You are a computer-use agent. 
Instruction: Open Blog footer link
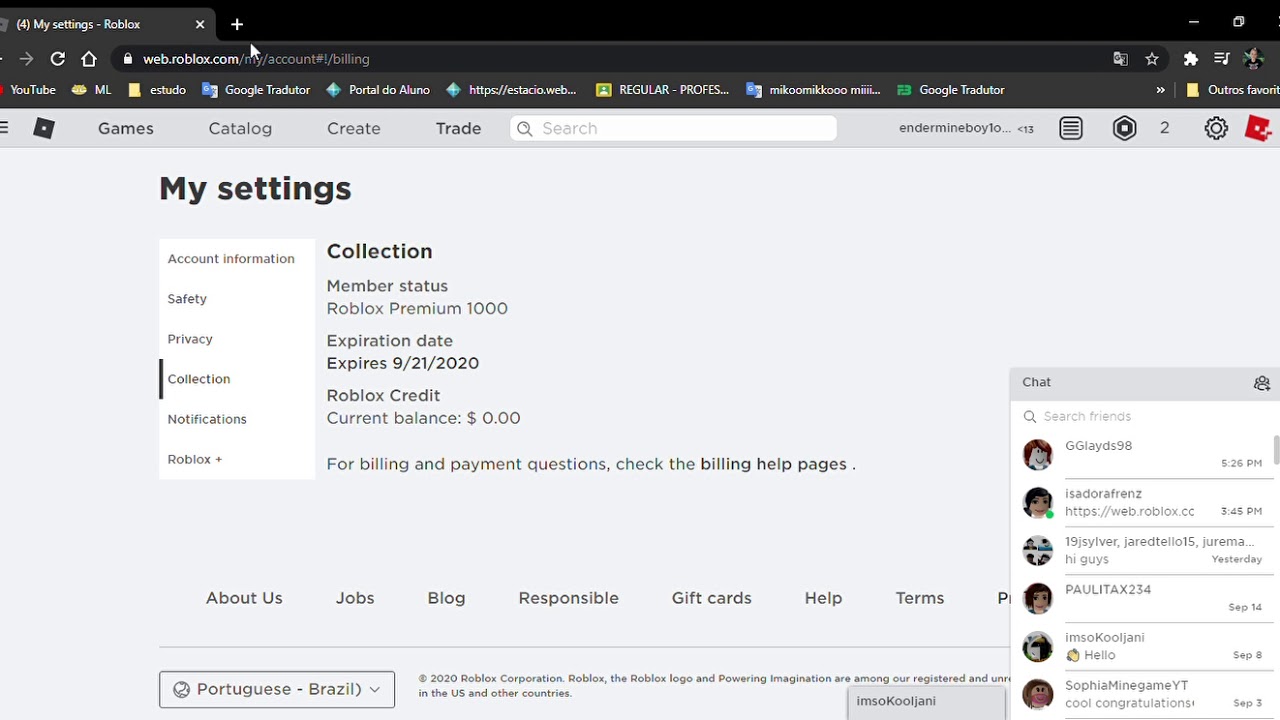point(446,598)
